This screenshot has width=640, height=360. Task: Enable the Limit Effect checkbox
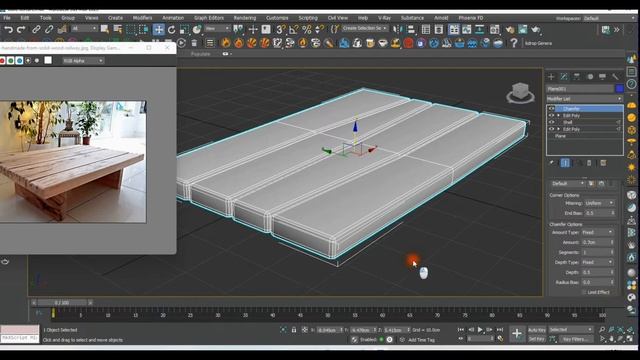584,292
